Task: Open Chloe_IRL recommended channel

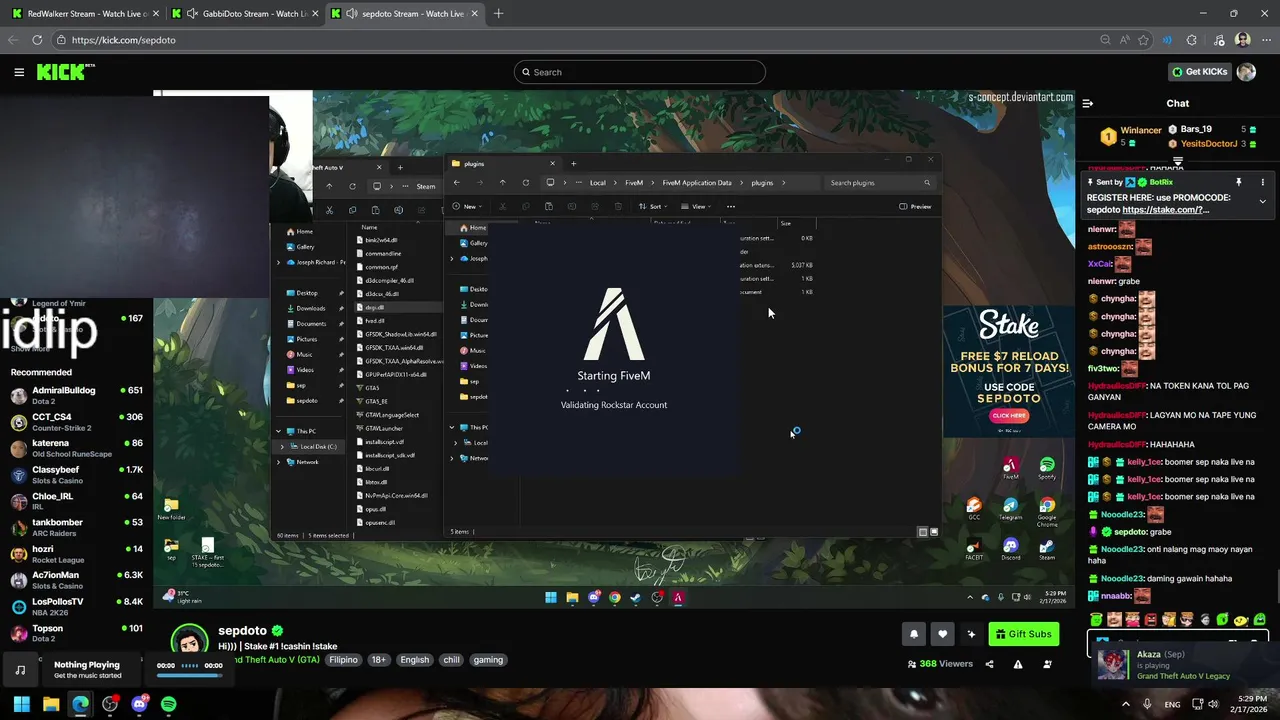Action: [x=76, y=501]
